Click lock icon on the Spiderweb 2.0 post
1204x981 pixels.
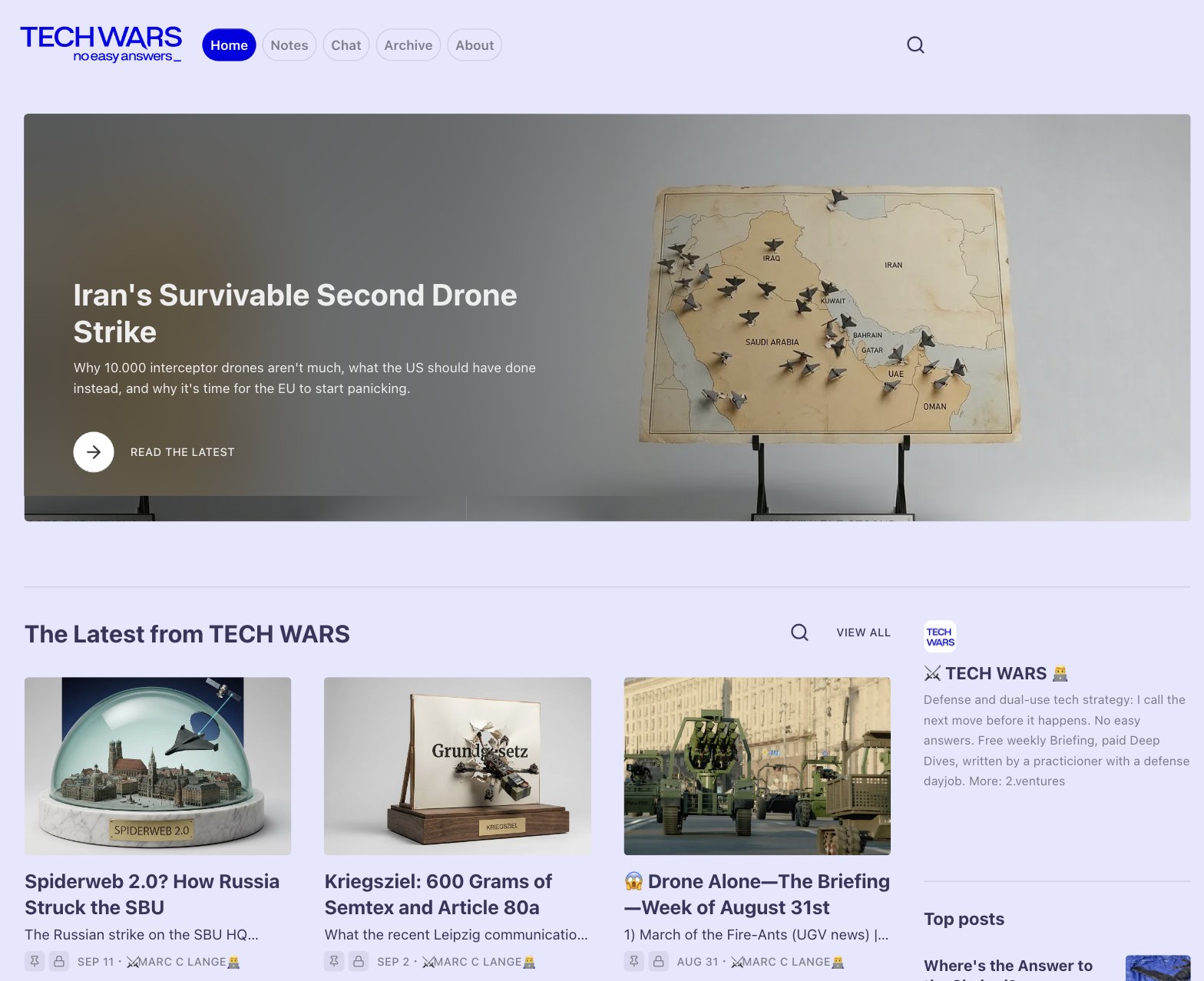59,961
